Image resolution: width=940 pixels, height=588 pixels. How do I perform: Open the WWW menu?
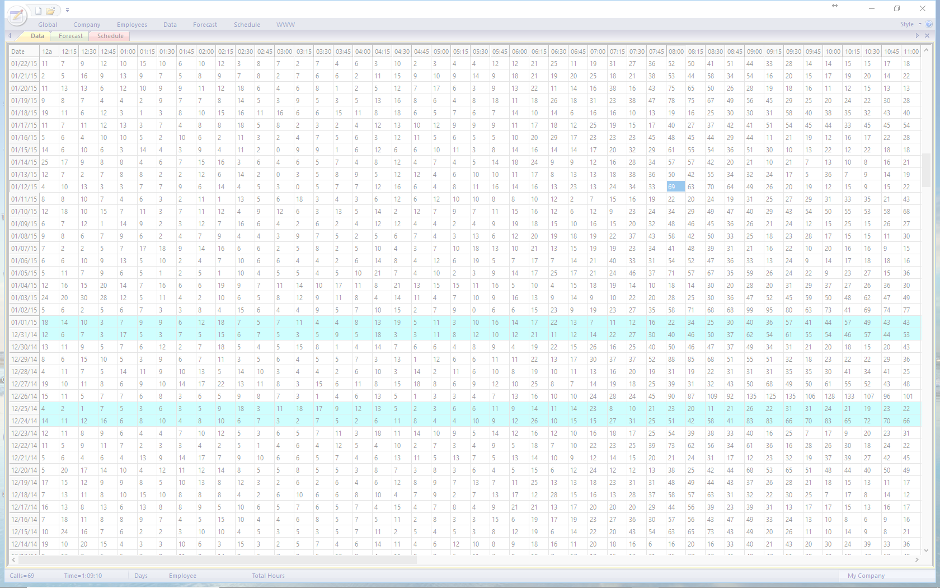point(285,25)
